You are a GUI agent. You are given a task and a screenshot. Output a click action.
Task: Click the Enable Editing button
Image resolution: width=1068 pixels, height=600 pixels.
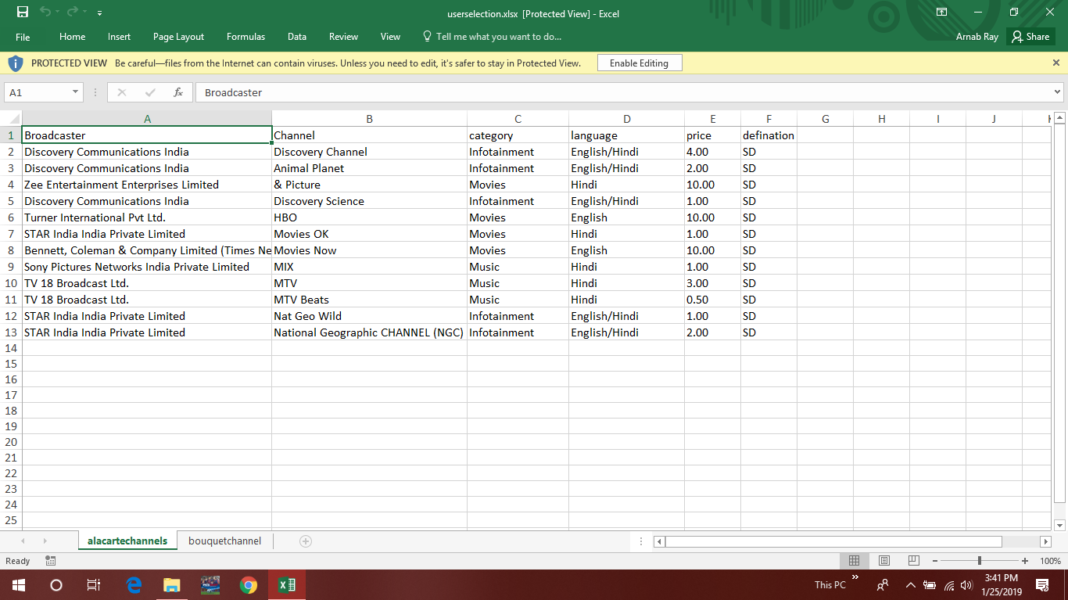point(639,63)
